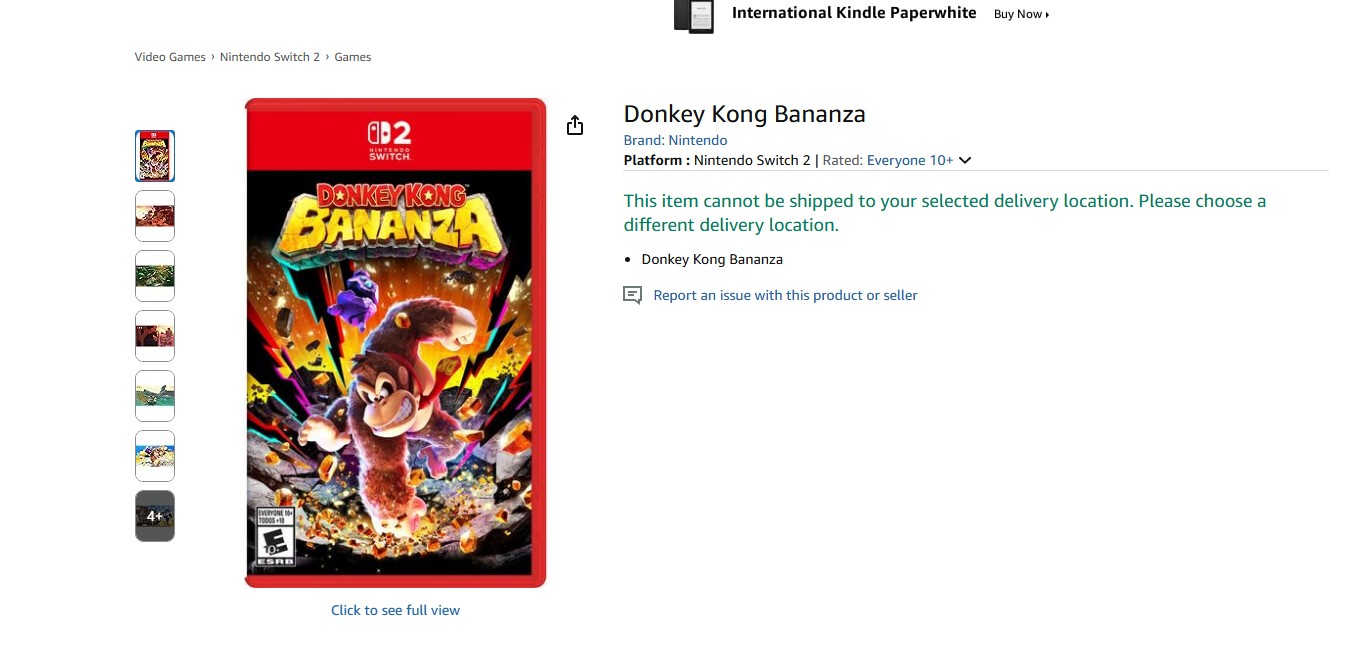This screenshot has width=1348, height=647.
Task: Select the first box-art thumbnail
Action: point(155,156)
